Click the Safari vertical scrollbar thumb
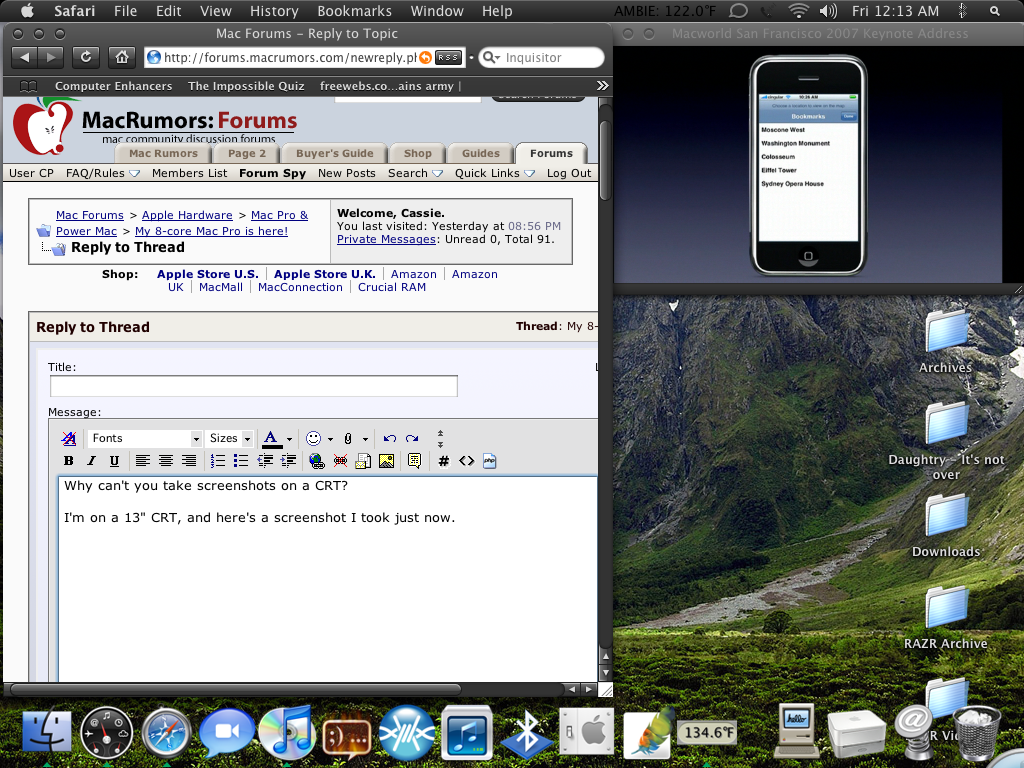 pos(605,160)
